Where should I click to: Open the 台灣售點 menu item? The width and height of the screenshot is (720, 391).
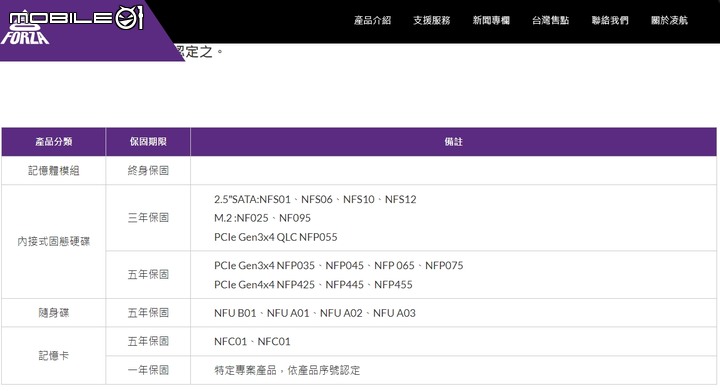tap(551, 20)
